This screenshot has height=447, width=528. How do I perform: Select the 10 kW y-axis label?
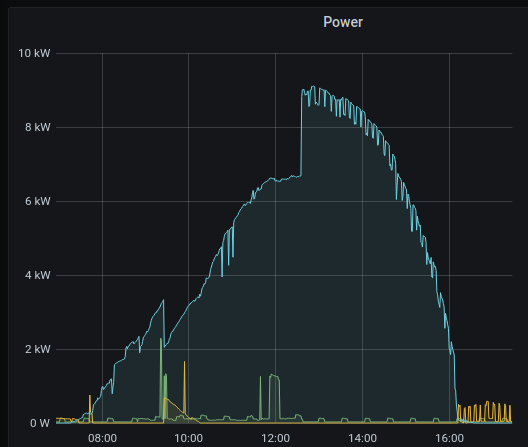coord(34,53)
